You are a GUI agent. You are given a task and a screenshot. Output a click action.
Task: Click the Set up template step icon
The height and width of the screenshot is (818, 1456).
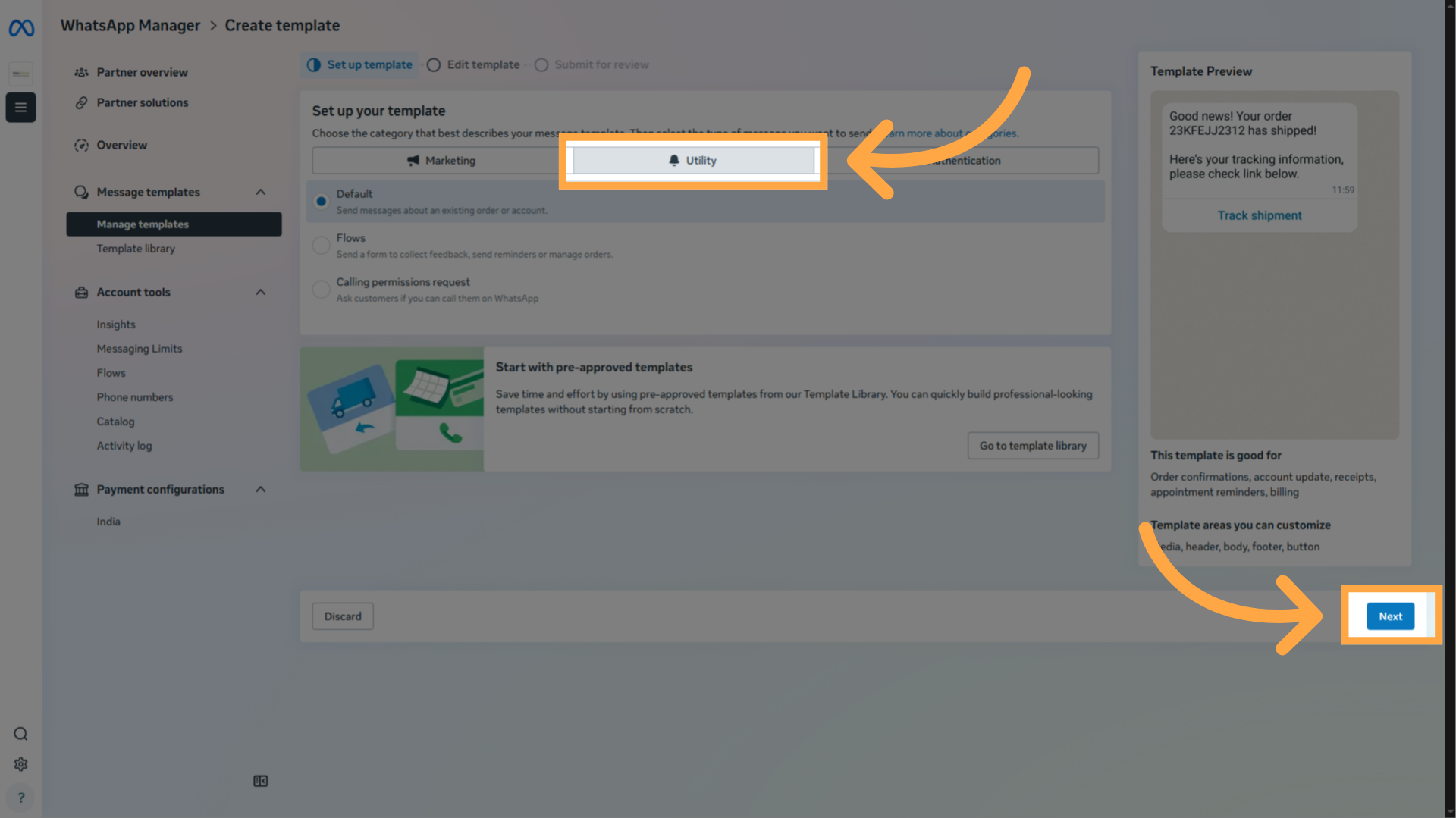coord(313,65)
